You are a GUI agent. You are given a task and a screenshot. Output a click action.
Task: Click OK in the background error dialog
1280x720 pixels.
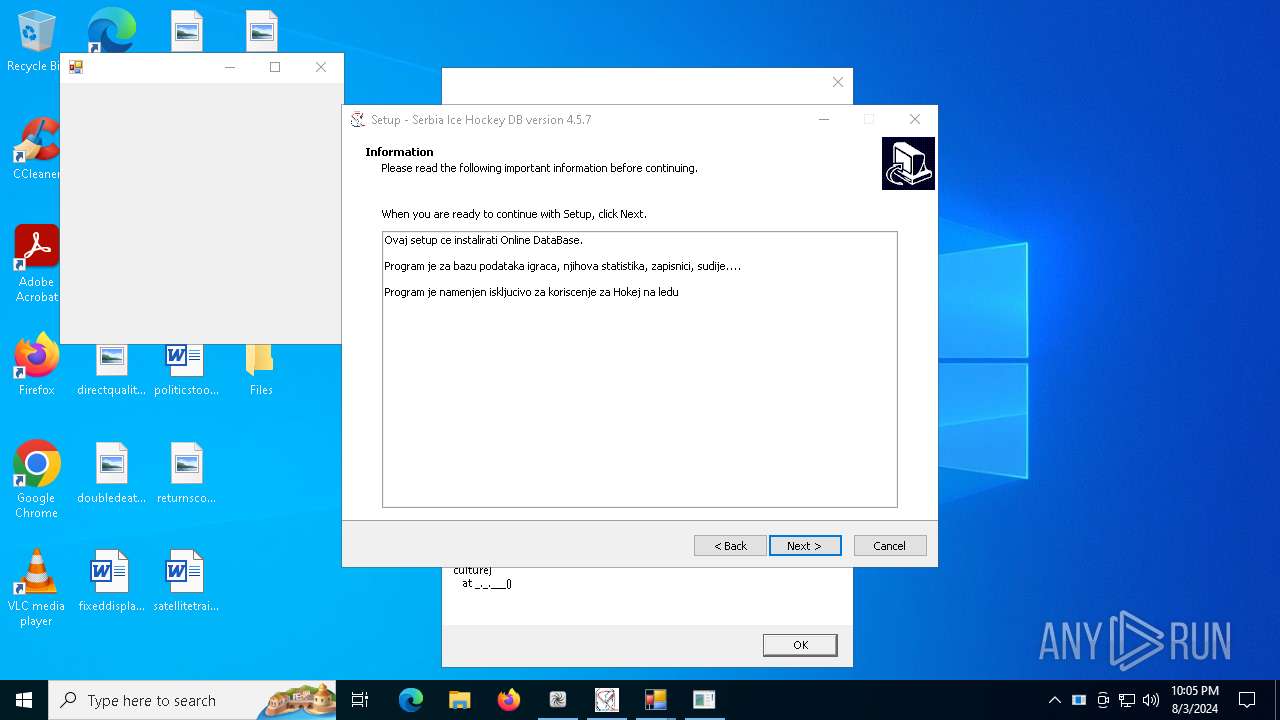pyautogui.click(x=800, y=645)
